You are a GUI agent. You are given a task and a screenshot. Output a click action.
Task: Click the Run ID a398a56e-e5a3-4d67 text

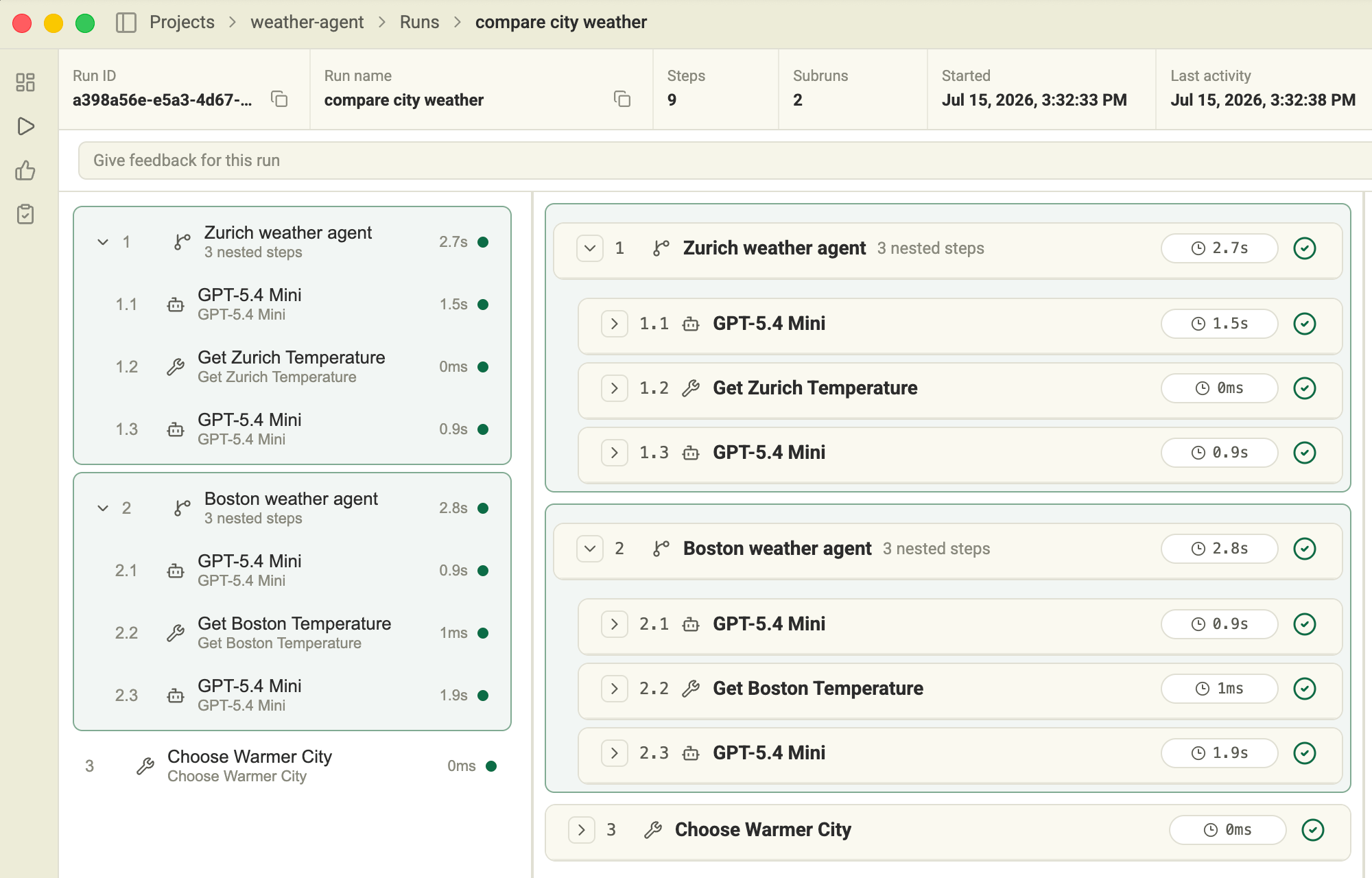click(163, 100)
